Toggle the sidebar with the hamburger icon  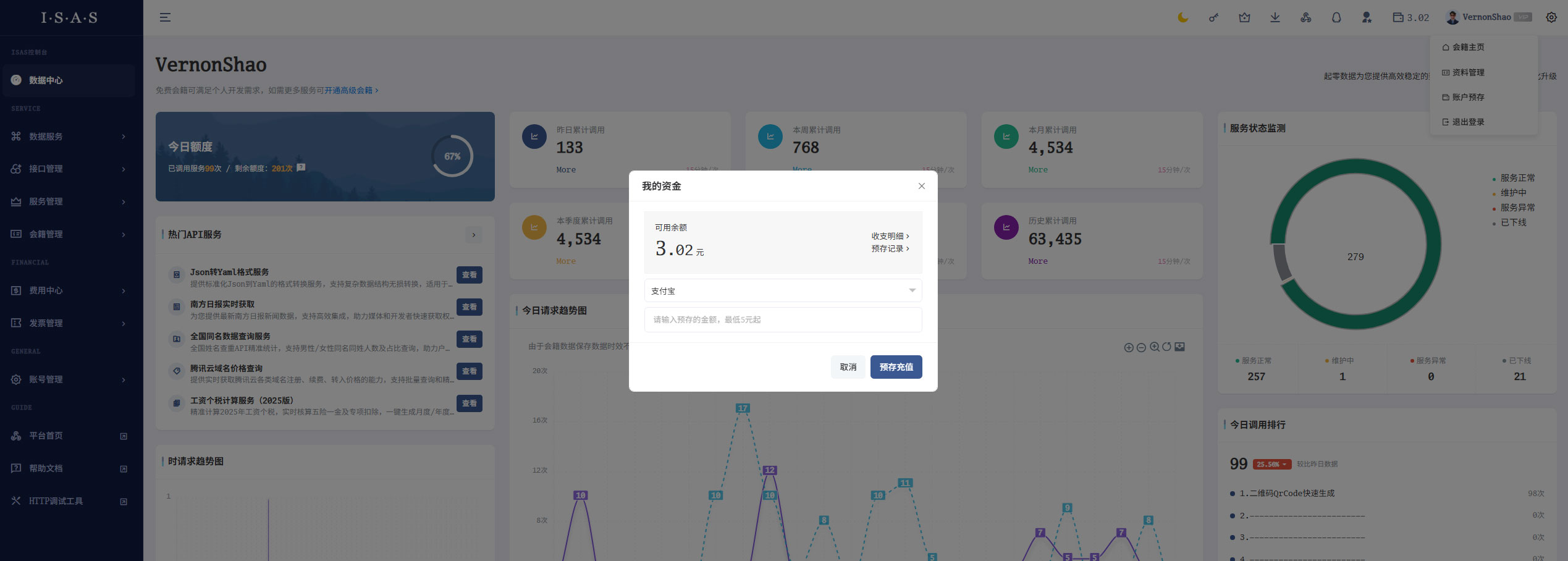[165, 17]
